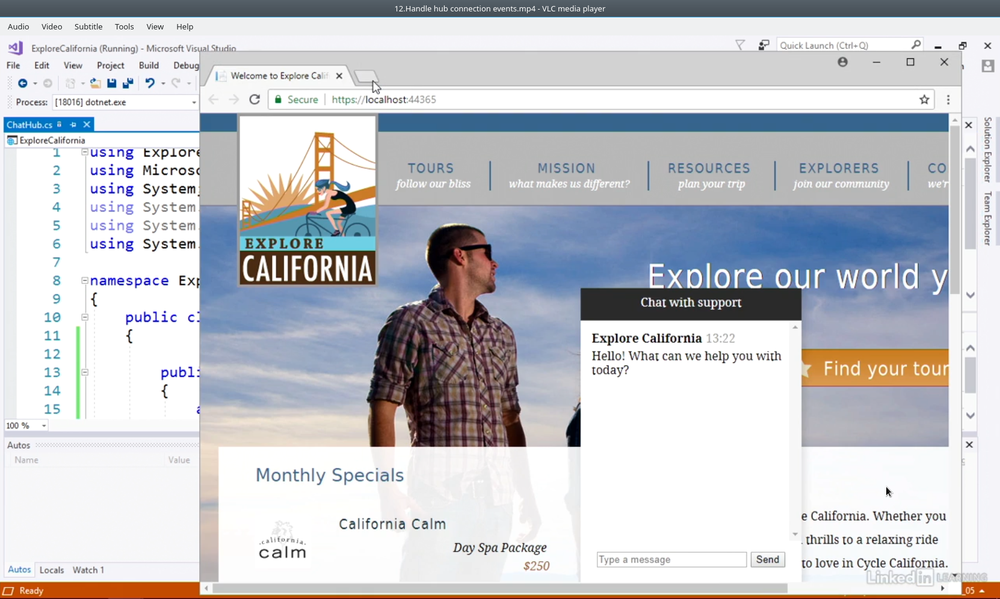Save file with single floppy disk icon
The image size is (1000, 599).
112,83
